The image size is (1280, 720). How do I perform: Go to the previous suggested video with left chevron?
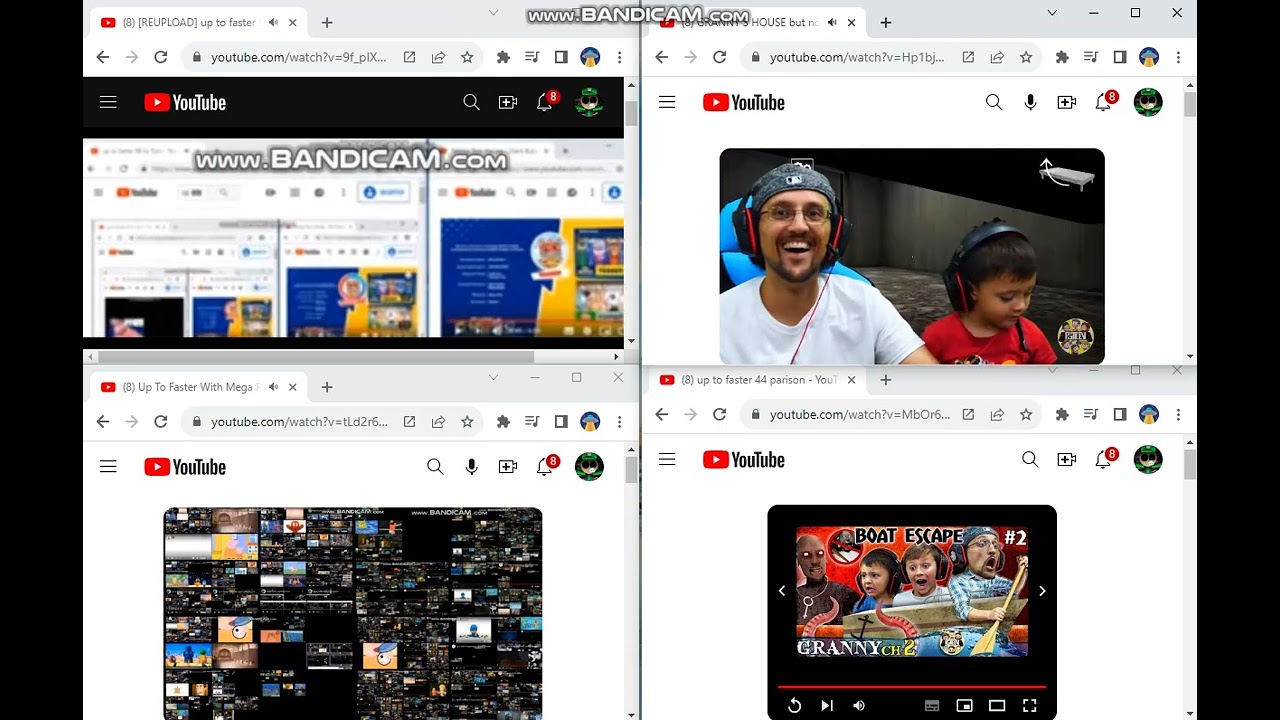pos(782,591)
